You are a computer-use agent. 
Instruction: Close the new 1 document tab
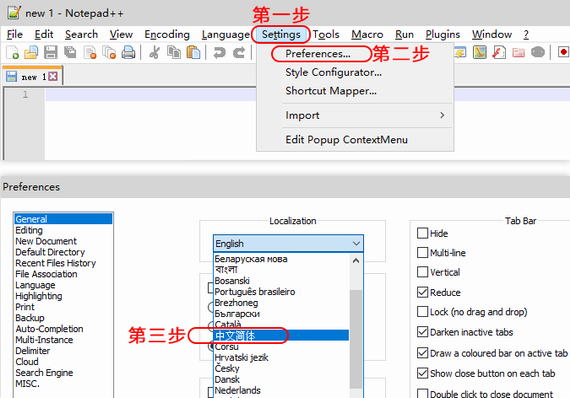(53, 76)
